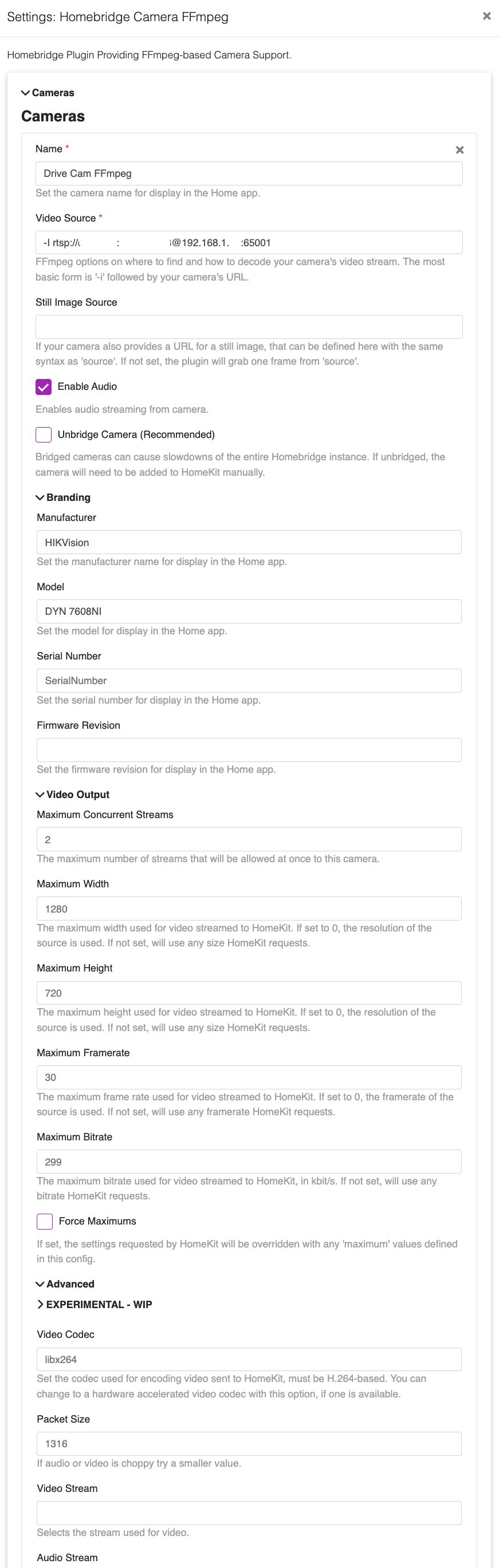499x1568 pixels.
Task: Disable the Enable Audio checkbox
Action: 44,386
